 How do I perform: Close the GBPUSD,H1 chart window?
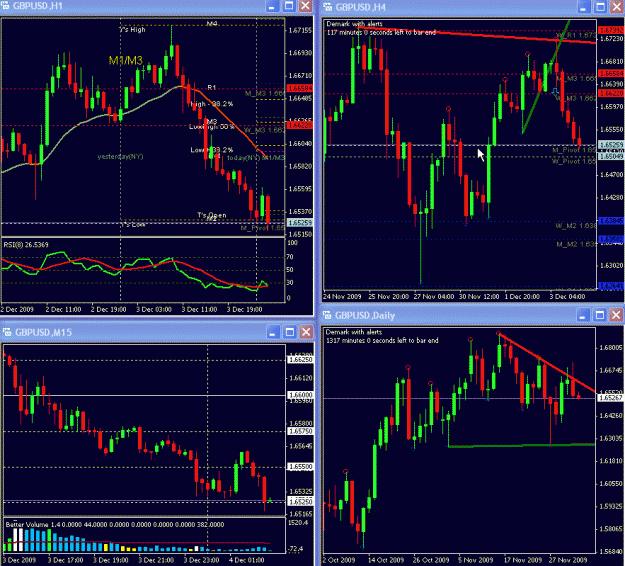click(306, 6)
